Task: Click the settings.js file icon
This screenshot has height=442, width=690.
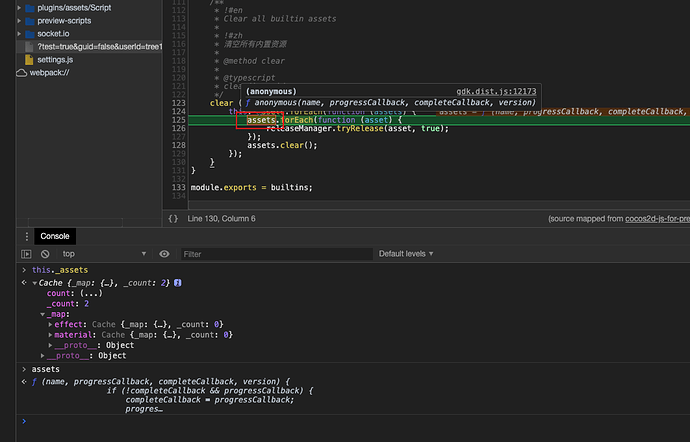Action: point(30,60)
